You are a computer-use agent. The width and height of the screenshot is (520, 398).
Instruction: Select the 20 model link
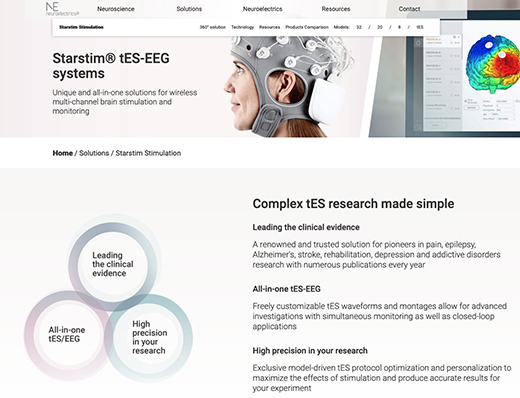(x=380, y=27)
